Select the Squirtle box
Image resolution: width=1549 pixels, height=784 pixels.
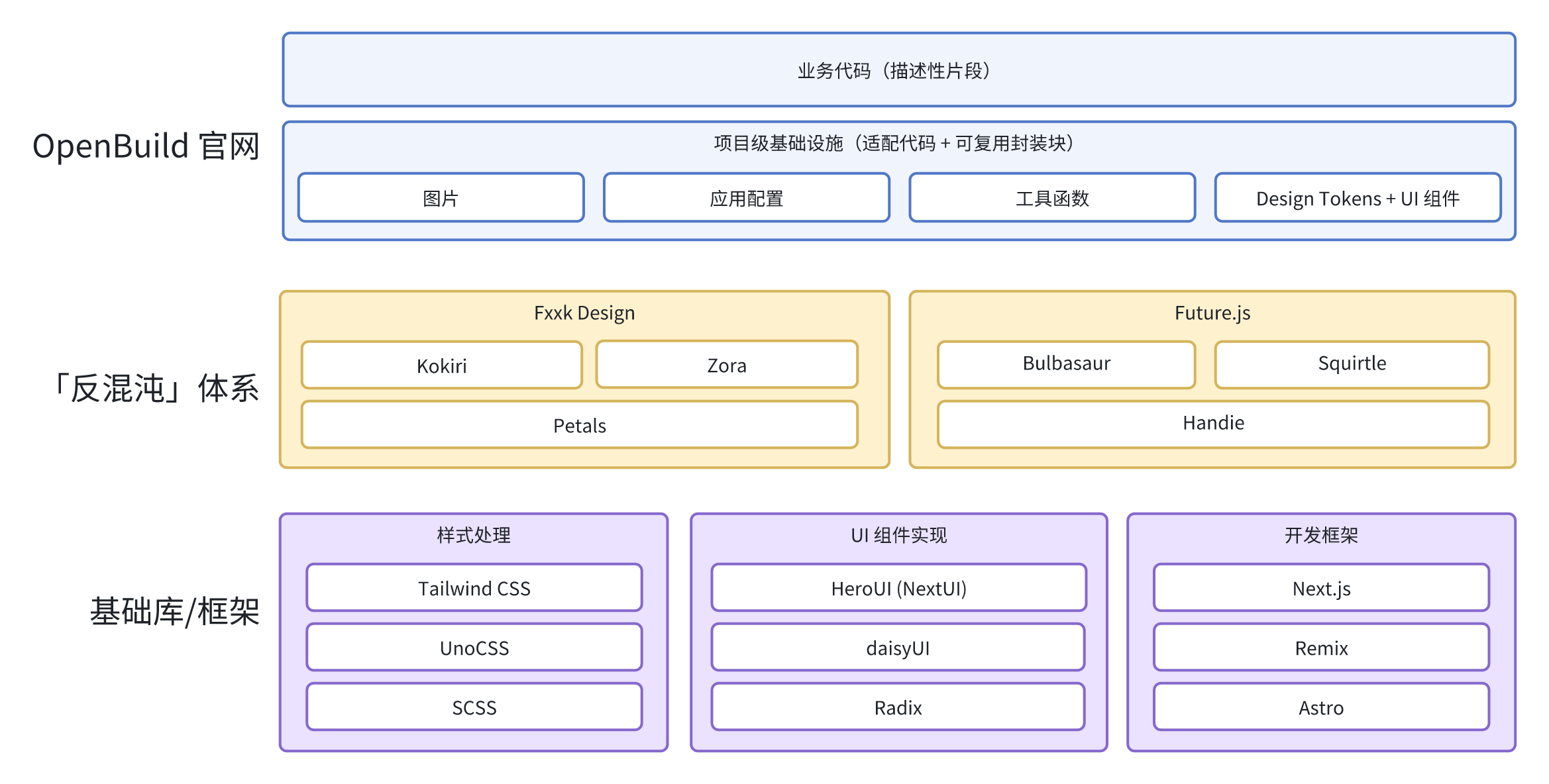click(1352, 364)
